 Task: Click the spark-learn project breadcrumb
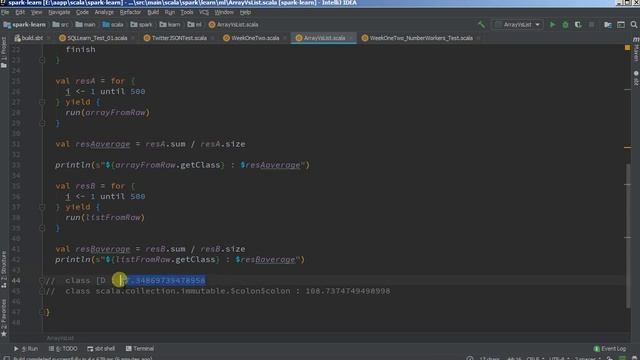point(24,24)
